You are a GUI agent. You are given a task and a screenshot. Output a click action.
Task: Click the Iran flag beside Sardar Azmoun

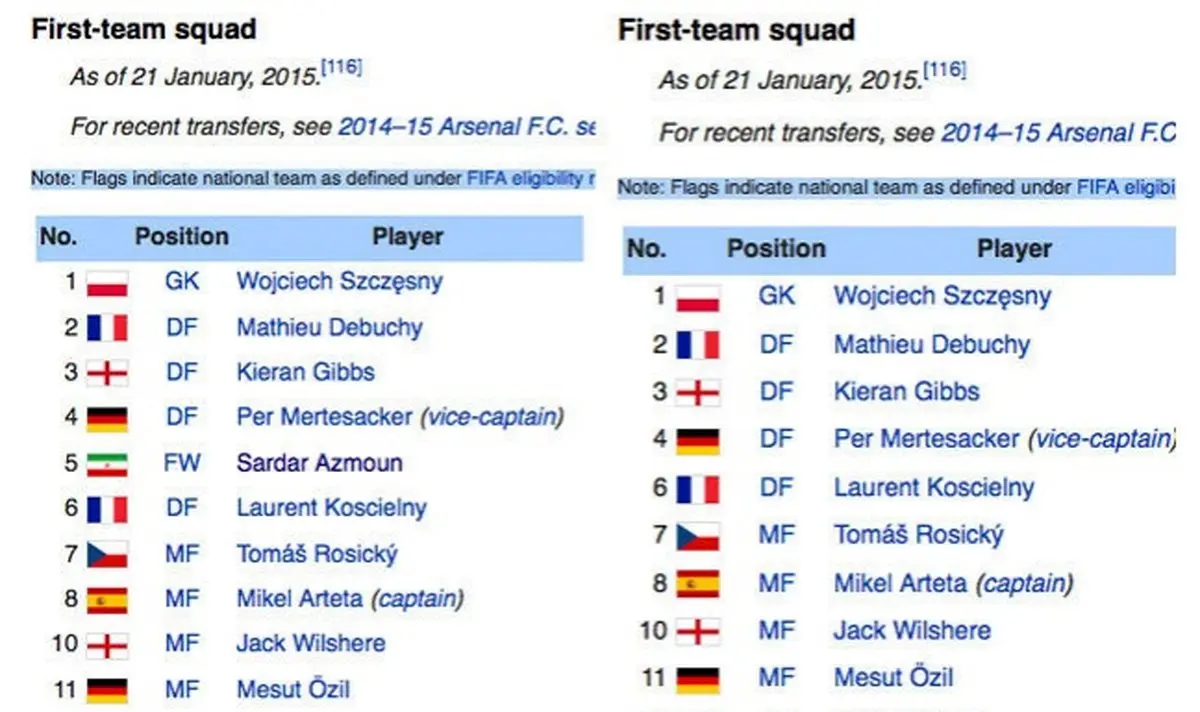[107, 464]
